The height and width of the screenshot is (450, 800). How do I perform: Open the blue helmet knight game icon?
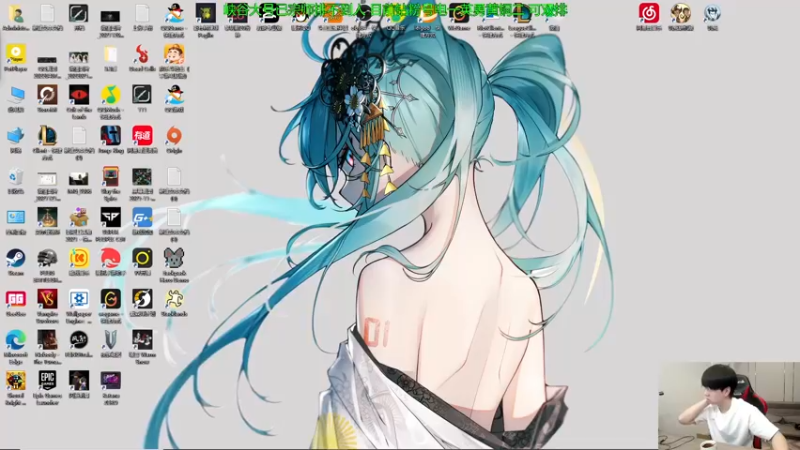111,136
